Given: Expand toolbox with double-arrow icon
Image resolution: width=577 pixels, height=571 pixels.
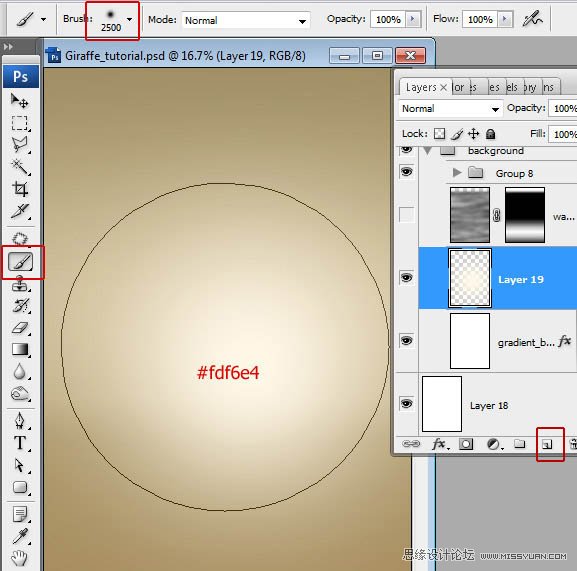Looking at the screenshot, I should 8,47.
